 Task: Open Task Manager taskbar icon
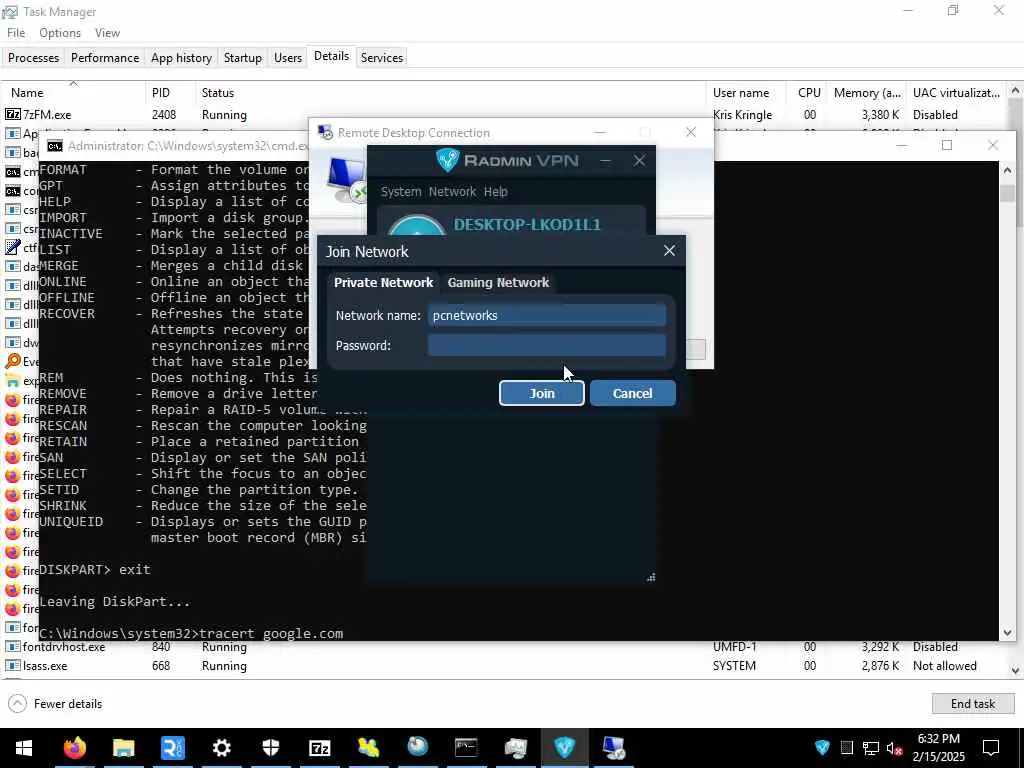[x=515, y=748]
